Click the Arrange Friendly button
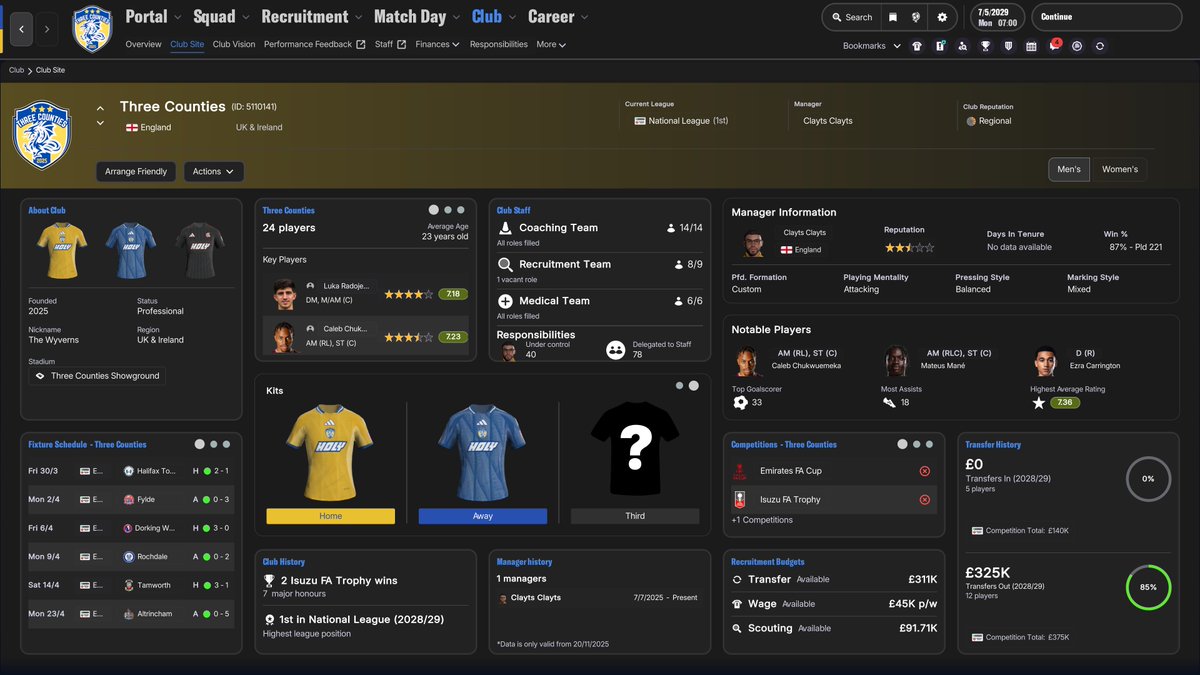 [137, 172]
